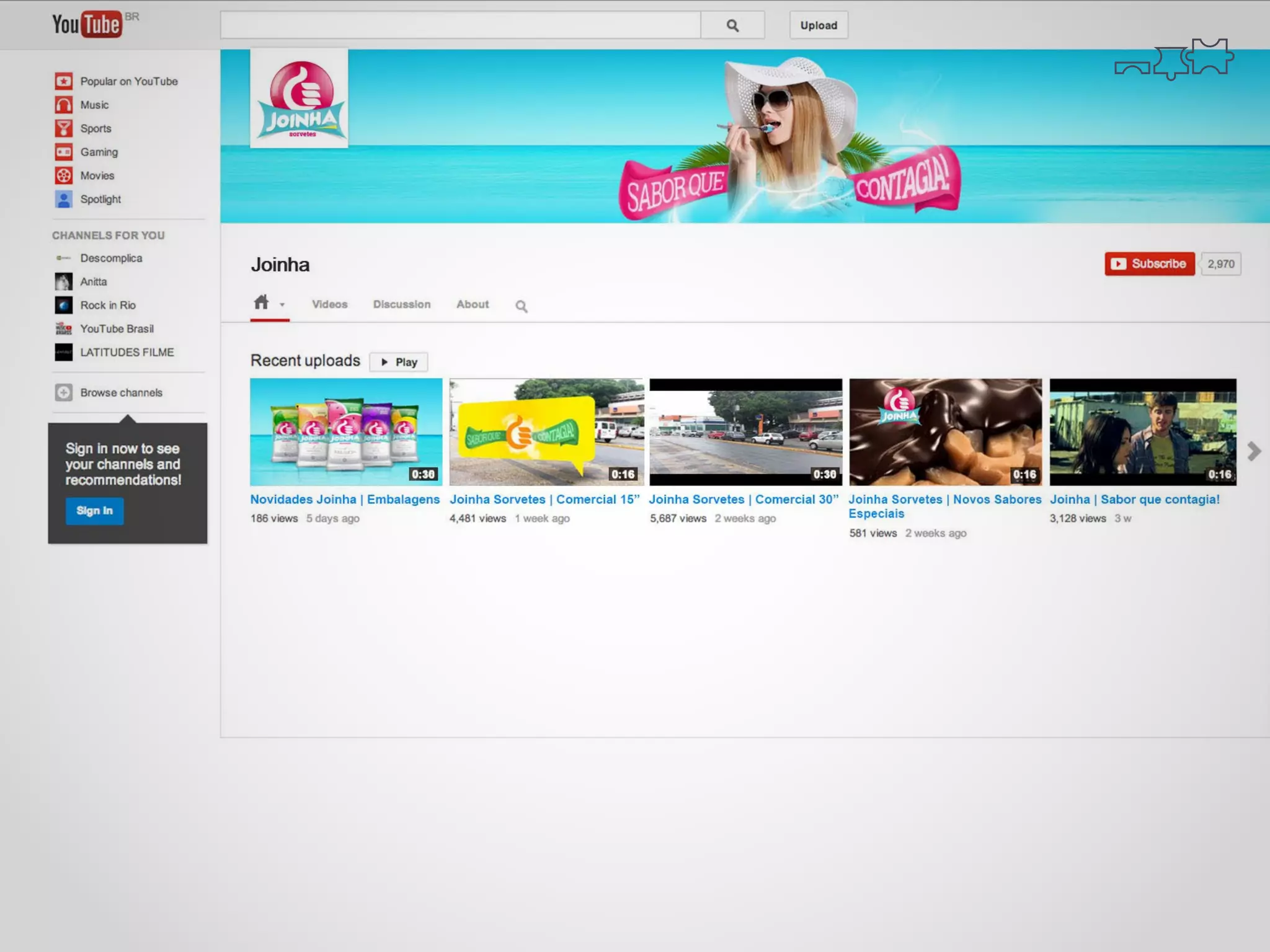Show next uploads with right chevron
The image size is (1270, 952).
(1253, 451)
